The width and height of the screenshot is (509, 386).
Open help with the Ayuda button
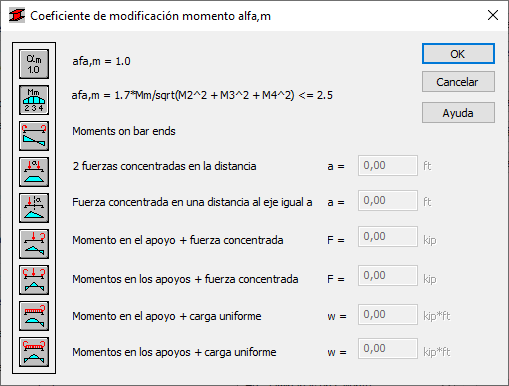[458, 113]
